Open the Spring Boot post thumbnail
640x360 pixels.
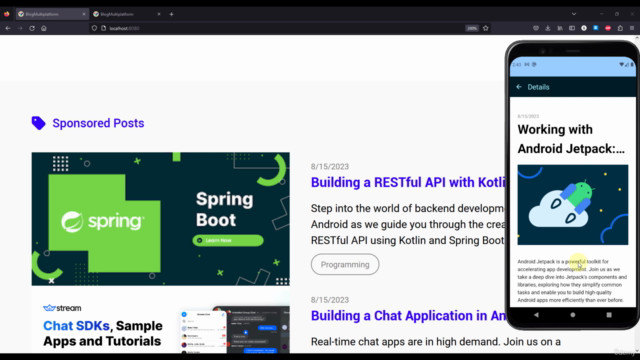(x=160, y=219)
